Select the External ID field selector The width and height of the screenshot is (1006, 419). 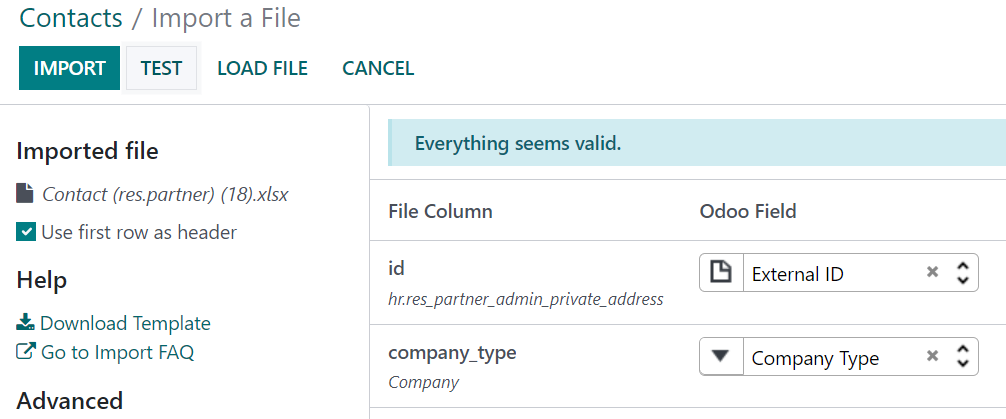coord(839,273)
